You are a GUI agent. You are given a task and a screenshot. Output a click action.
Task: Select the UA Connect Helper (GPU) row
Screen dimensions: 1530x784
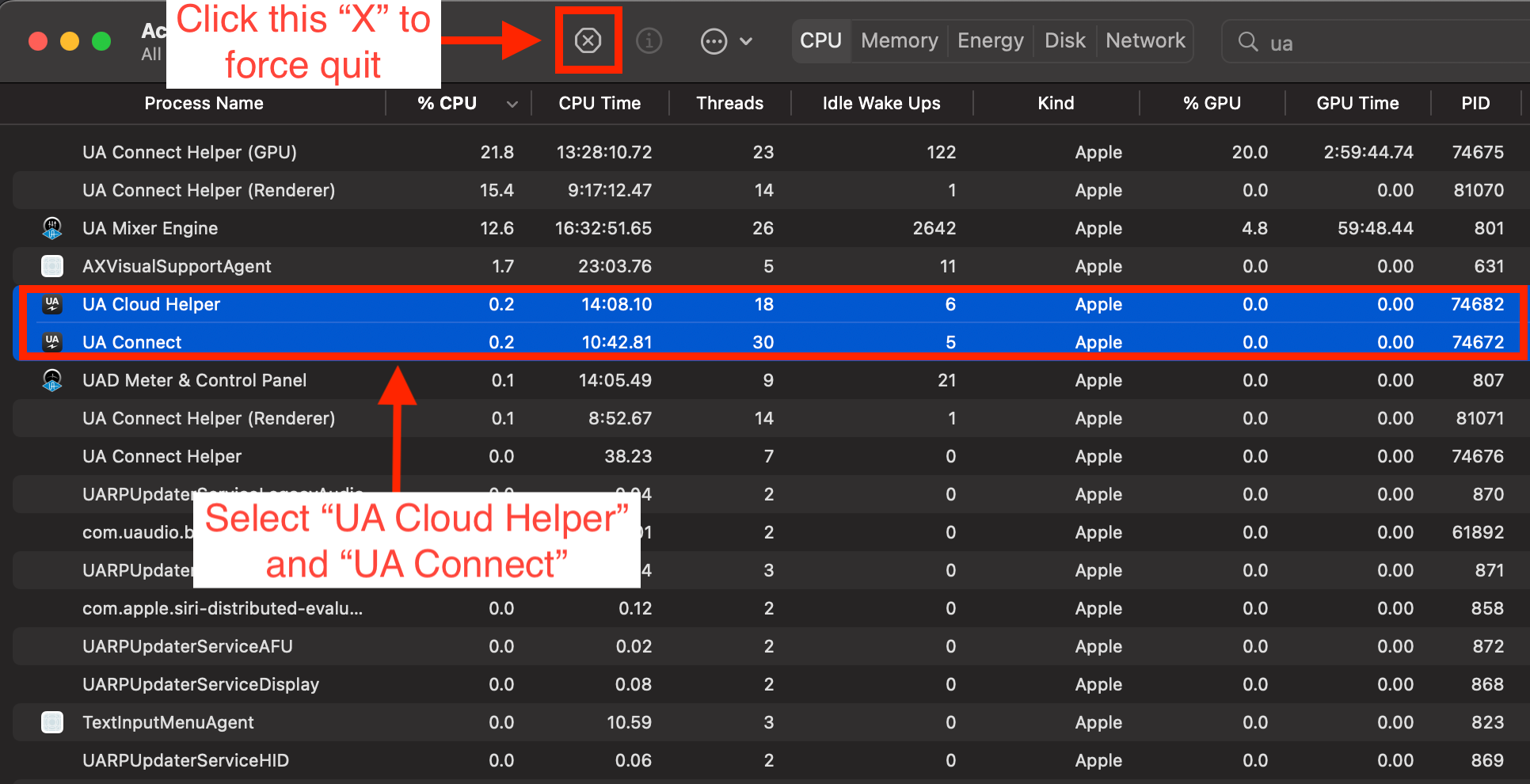(767, 152)
